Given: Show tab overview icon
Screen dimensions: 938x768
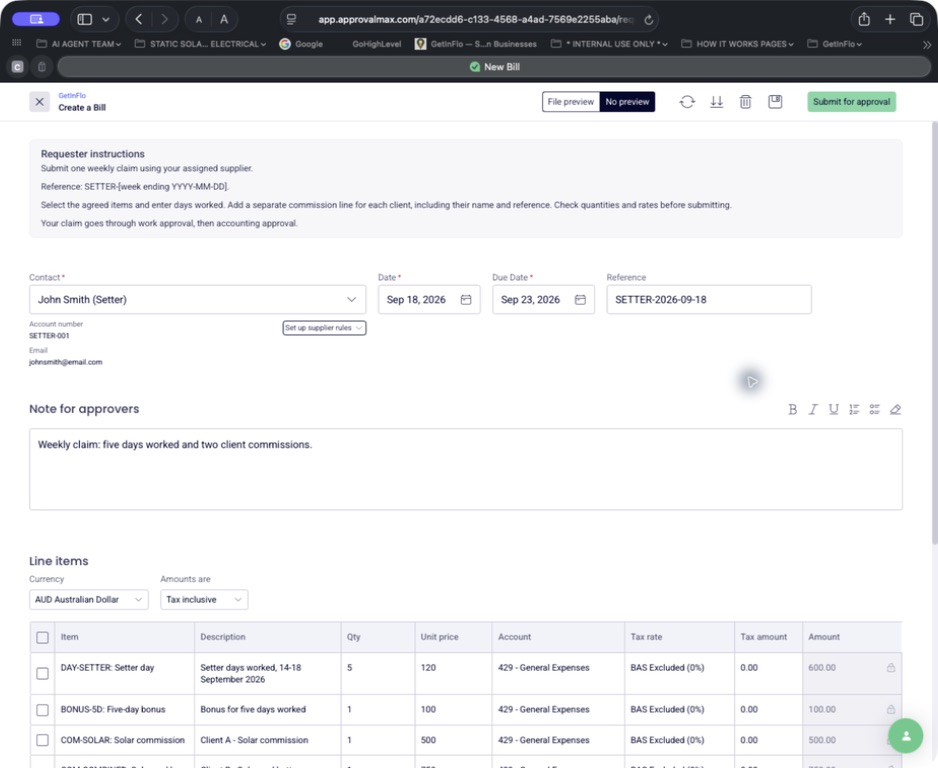Looking at the screenshot, I should [x=916, y=19].
